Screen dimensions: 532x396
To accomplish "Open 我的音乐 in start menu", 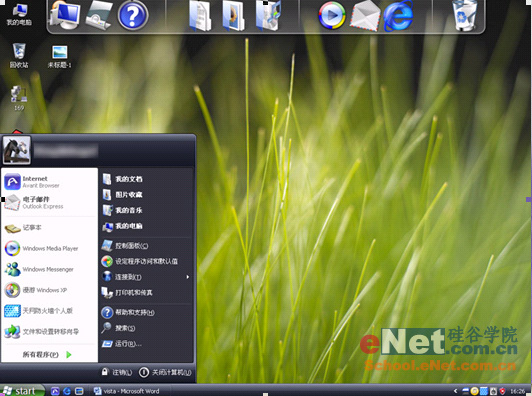I will point(147,210).
